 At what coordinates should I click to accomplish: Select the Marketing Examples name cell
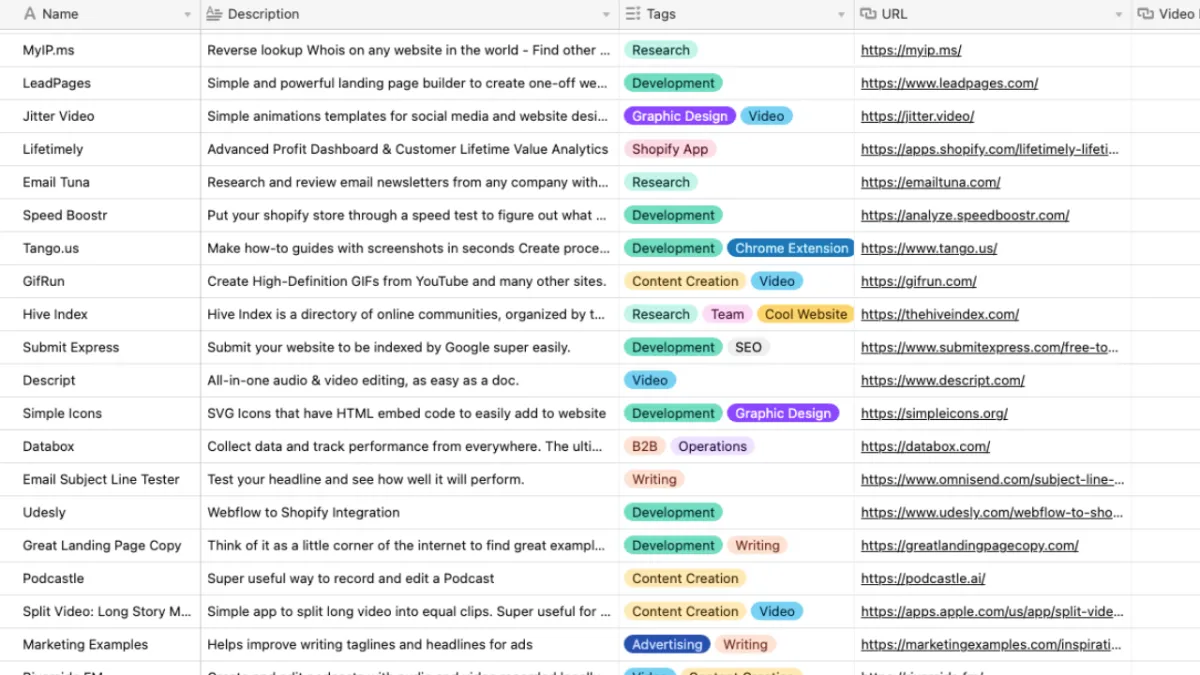click(100, 644)
